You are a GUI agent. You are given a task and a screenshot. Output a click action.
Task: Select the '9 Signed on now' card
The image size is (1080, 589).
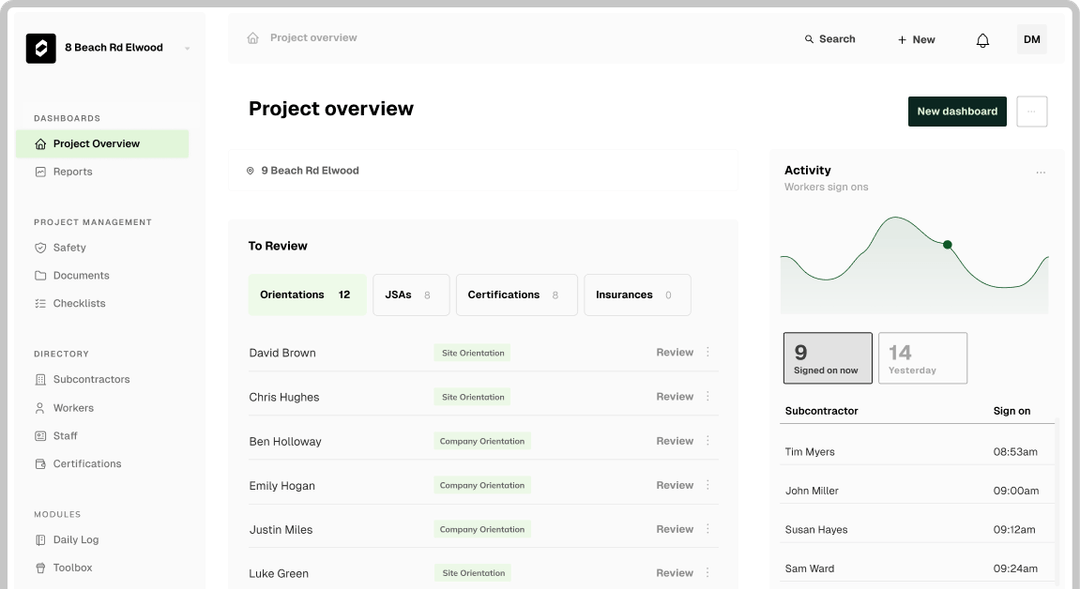827,357
